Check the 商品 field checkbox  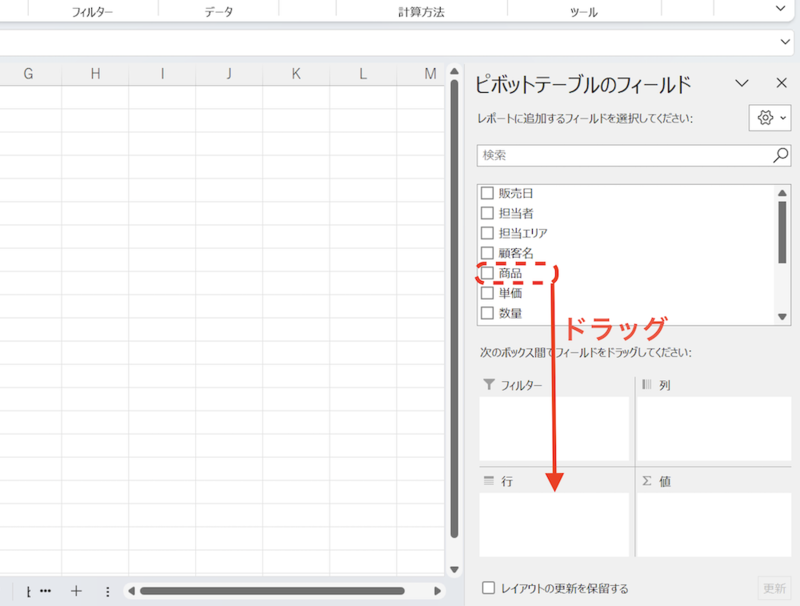pyautogui.click(x=487, y=272)
